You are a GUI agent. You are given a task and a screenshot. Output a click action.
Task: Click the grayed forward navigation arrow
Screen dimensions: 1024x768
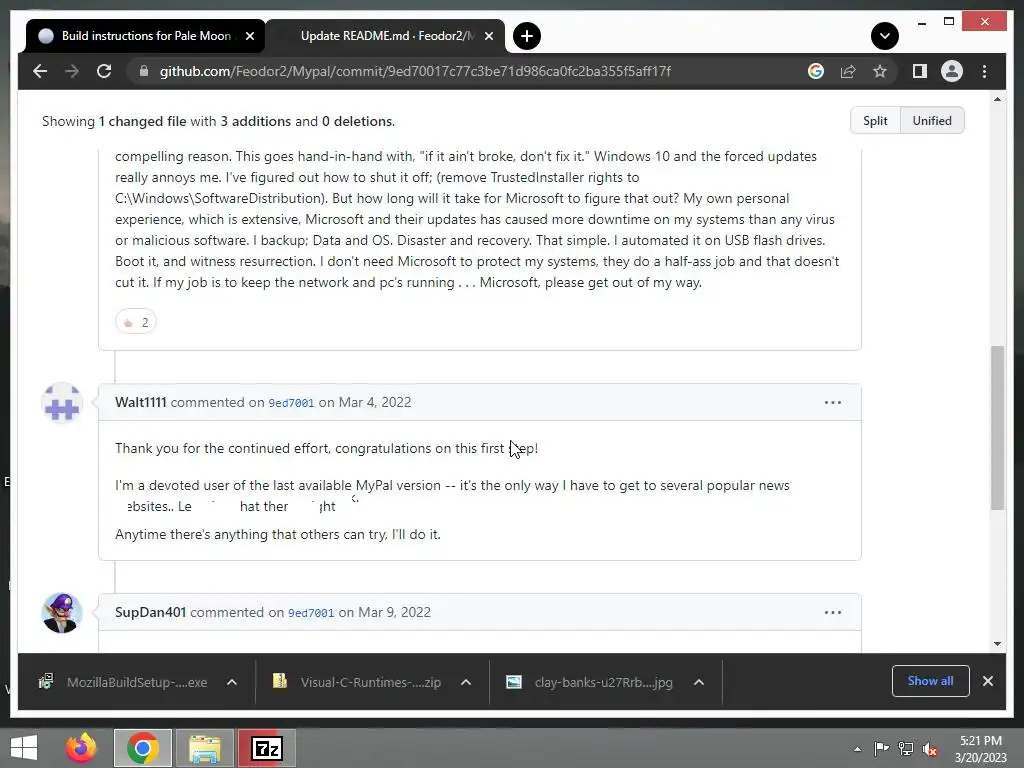(72, 71)
